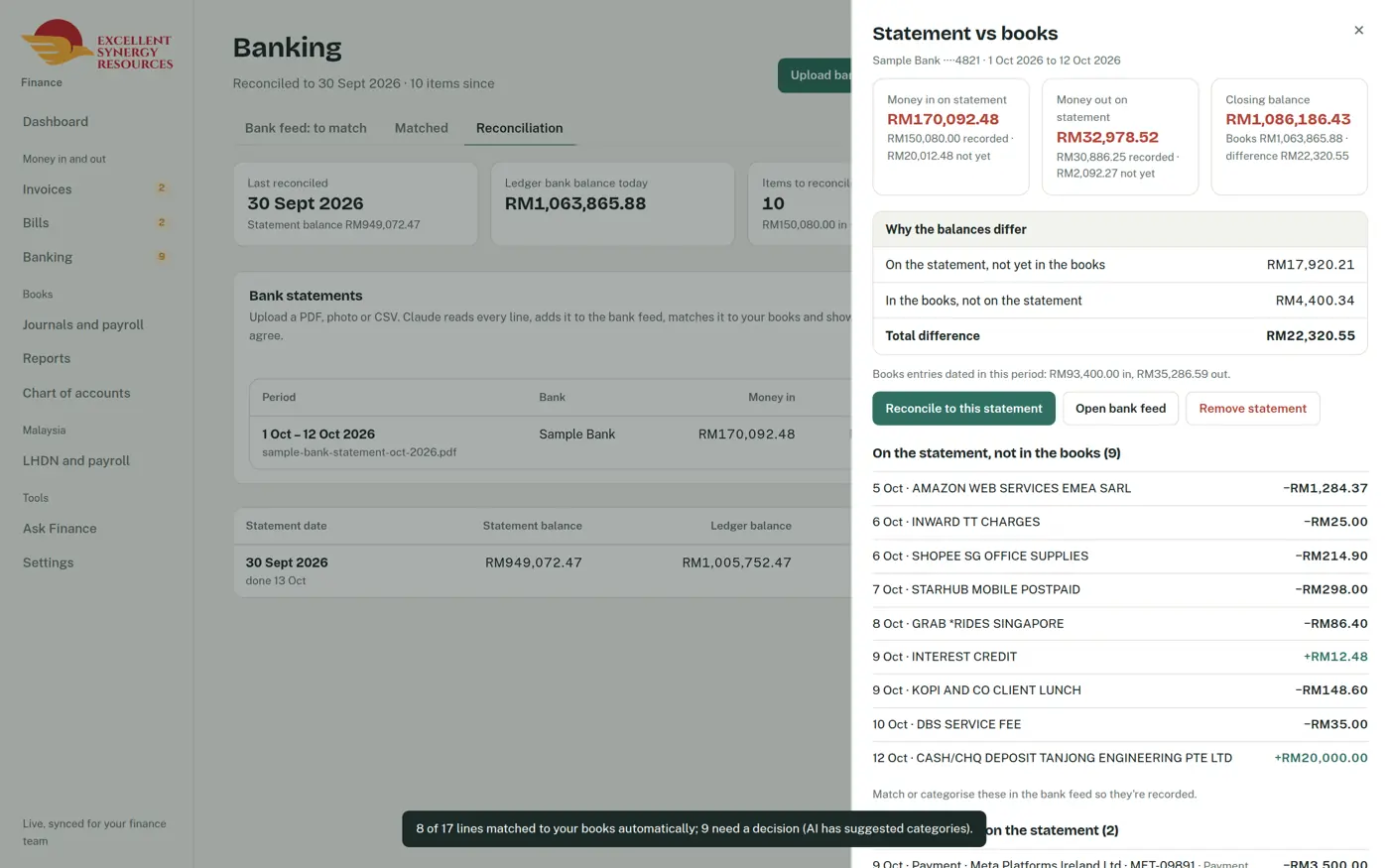Select the Starhub Mobile Postpaid line
Viewport: 1389px width, 868px height.
(1120, 590)
